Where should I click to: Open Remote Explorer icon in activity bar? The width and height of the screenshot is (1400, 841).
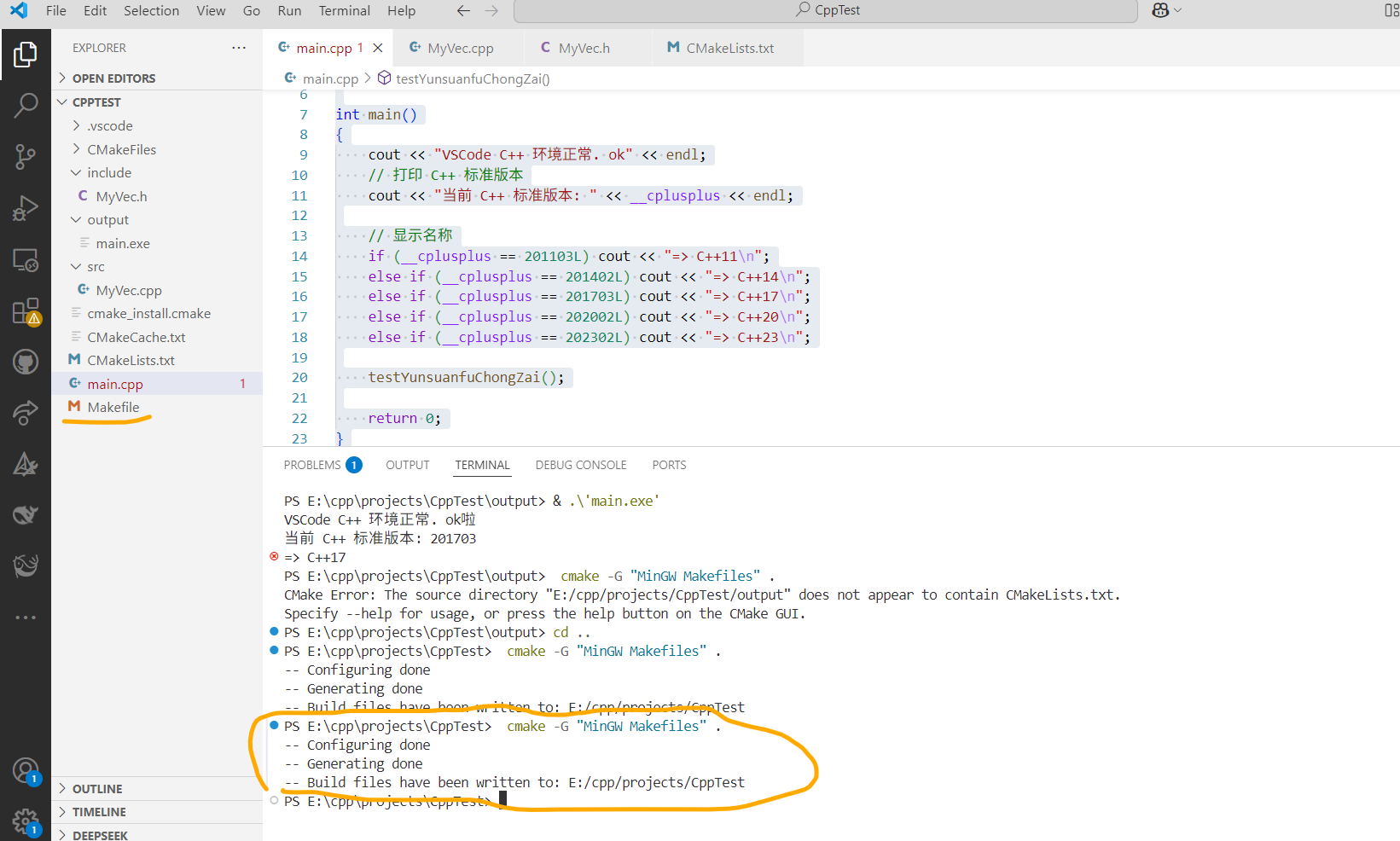tap(26, 260)
